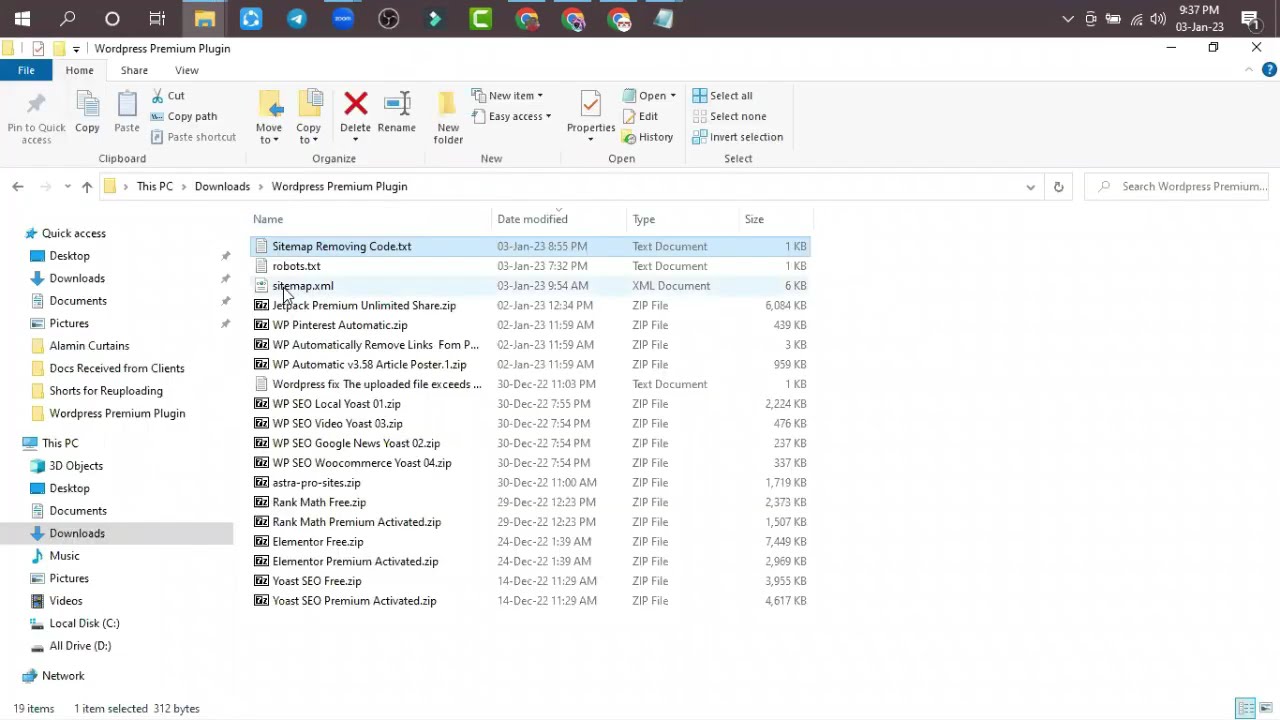
Task: Collapse the ribbon with the chevron
Action: click(1249, 70)
